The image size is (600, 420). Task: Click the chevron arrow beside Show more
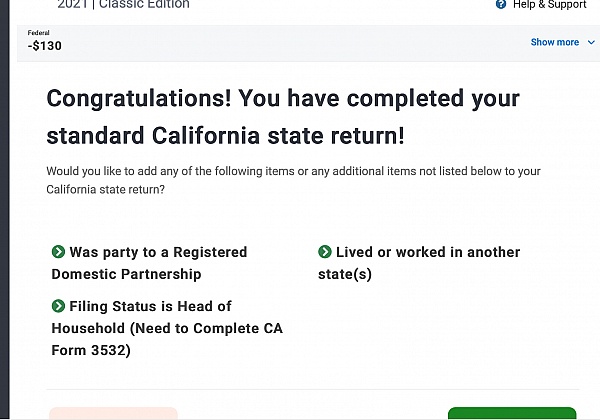click(591, 42)
